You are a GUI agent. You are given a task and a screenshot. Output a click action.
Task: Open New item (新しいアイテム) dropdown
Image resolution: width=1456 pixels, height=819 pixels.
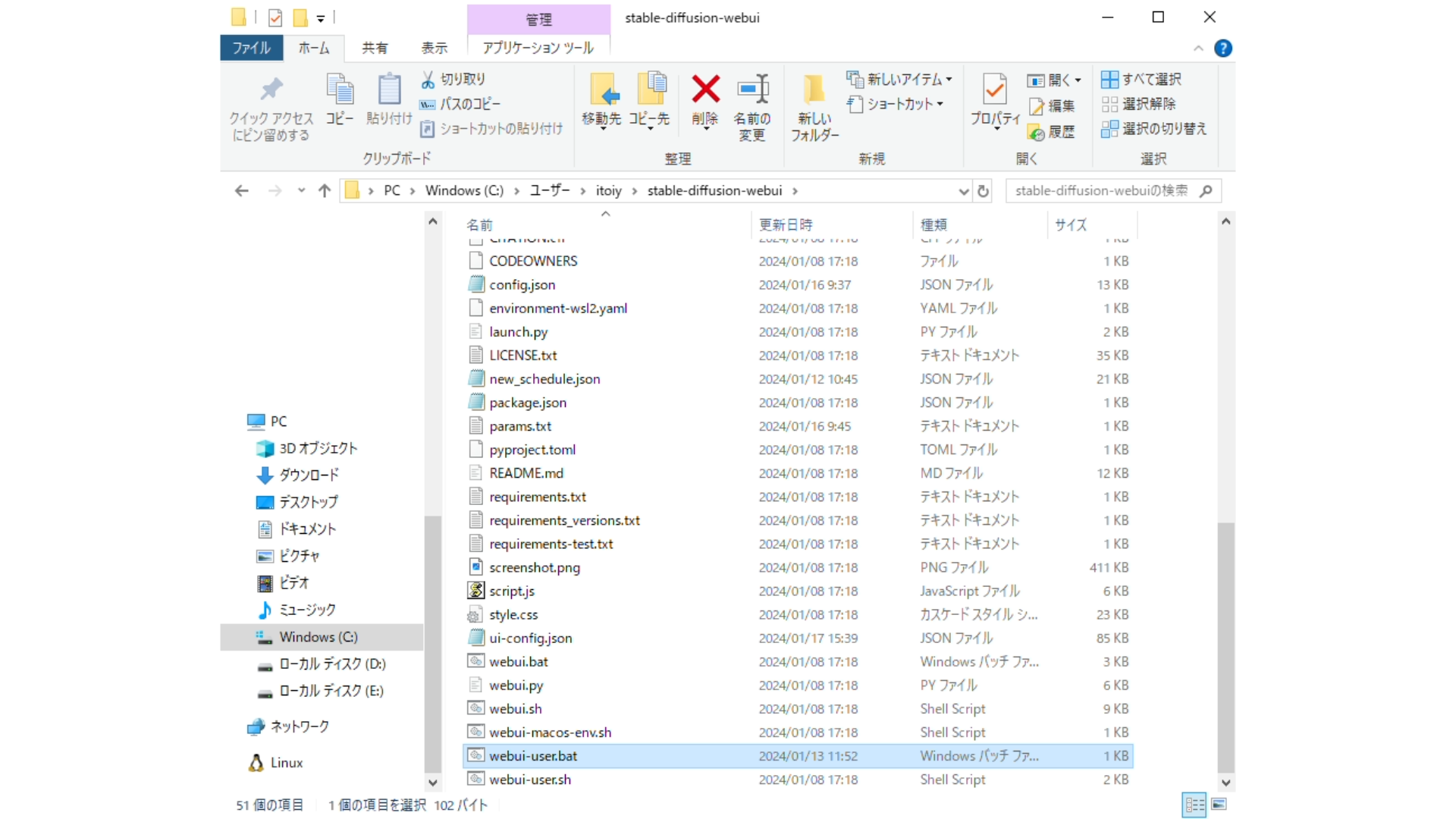[899, 79]
